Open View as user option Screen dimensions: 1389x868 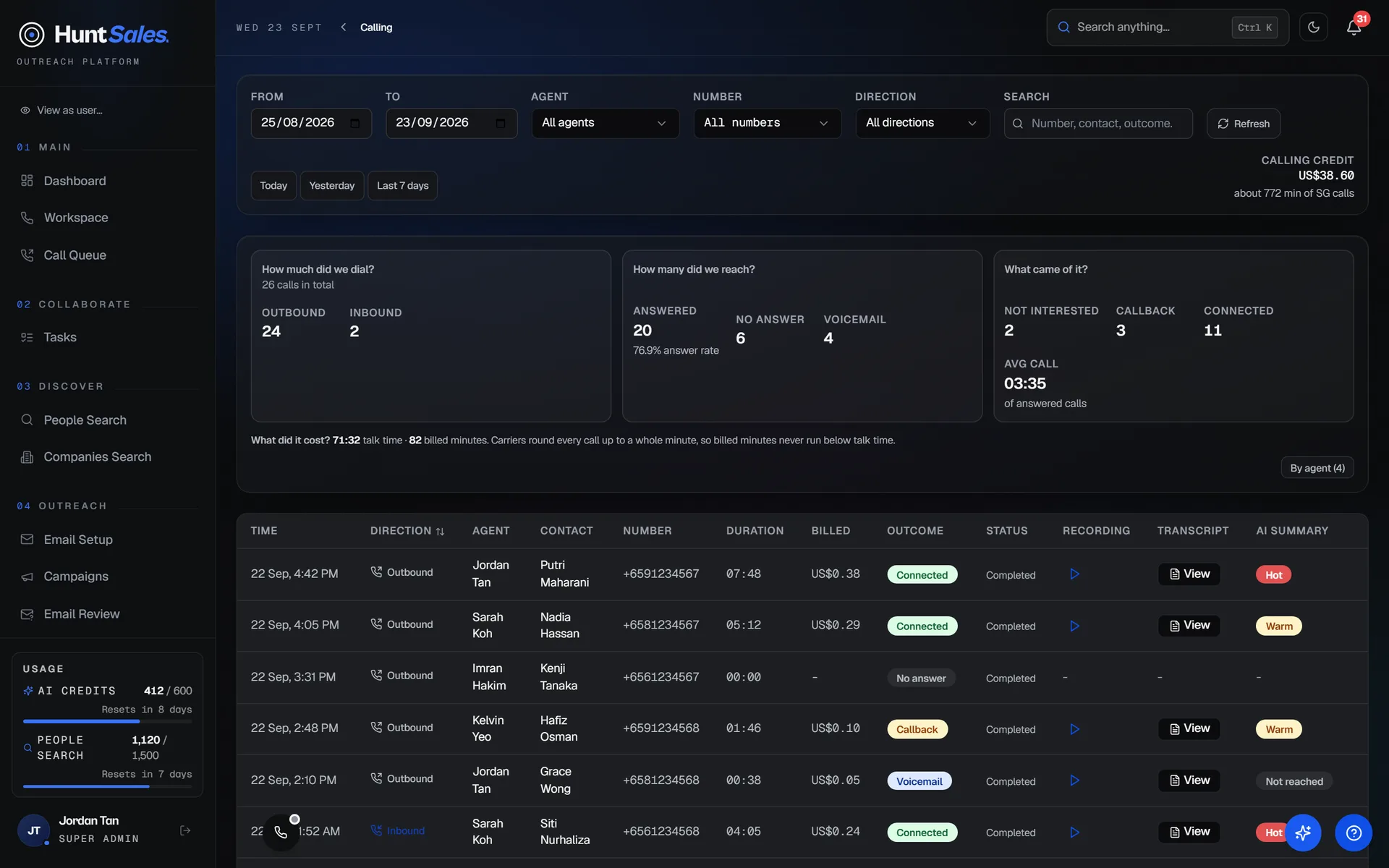(x=61, y=111)
